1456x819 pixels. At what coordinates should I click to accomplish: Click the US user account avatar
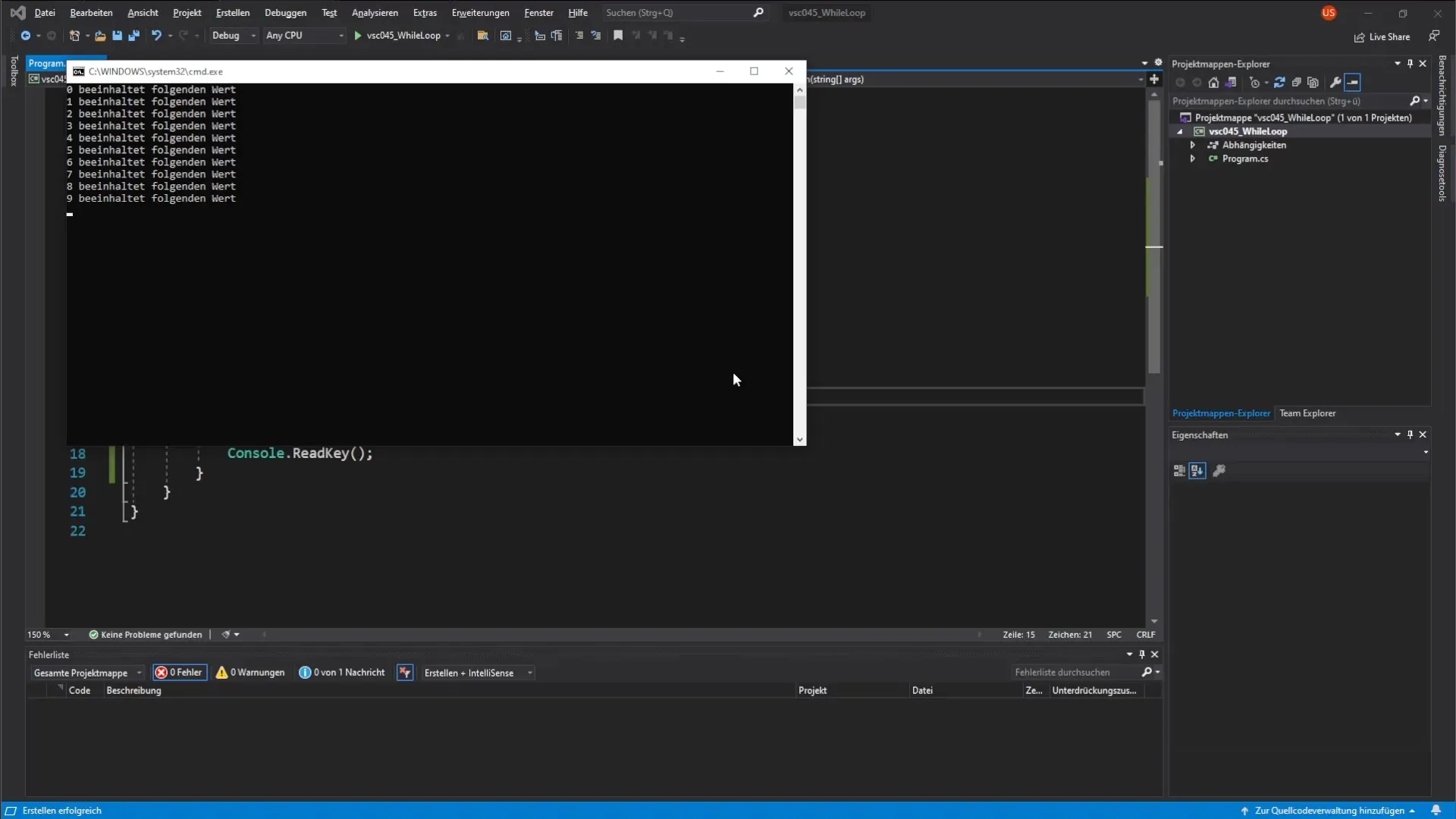[x=1329, y=13]
